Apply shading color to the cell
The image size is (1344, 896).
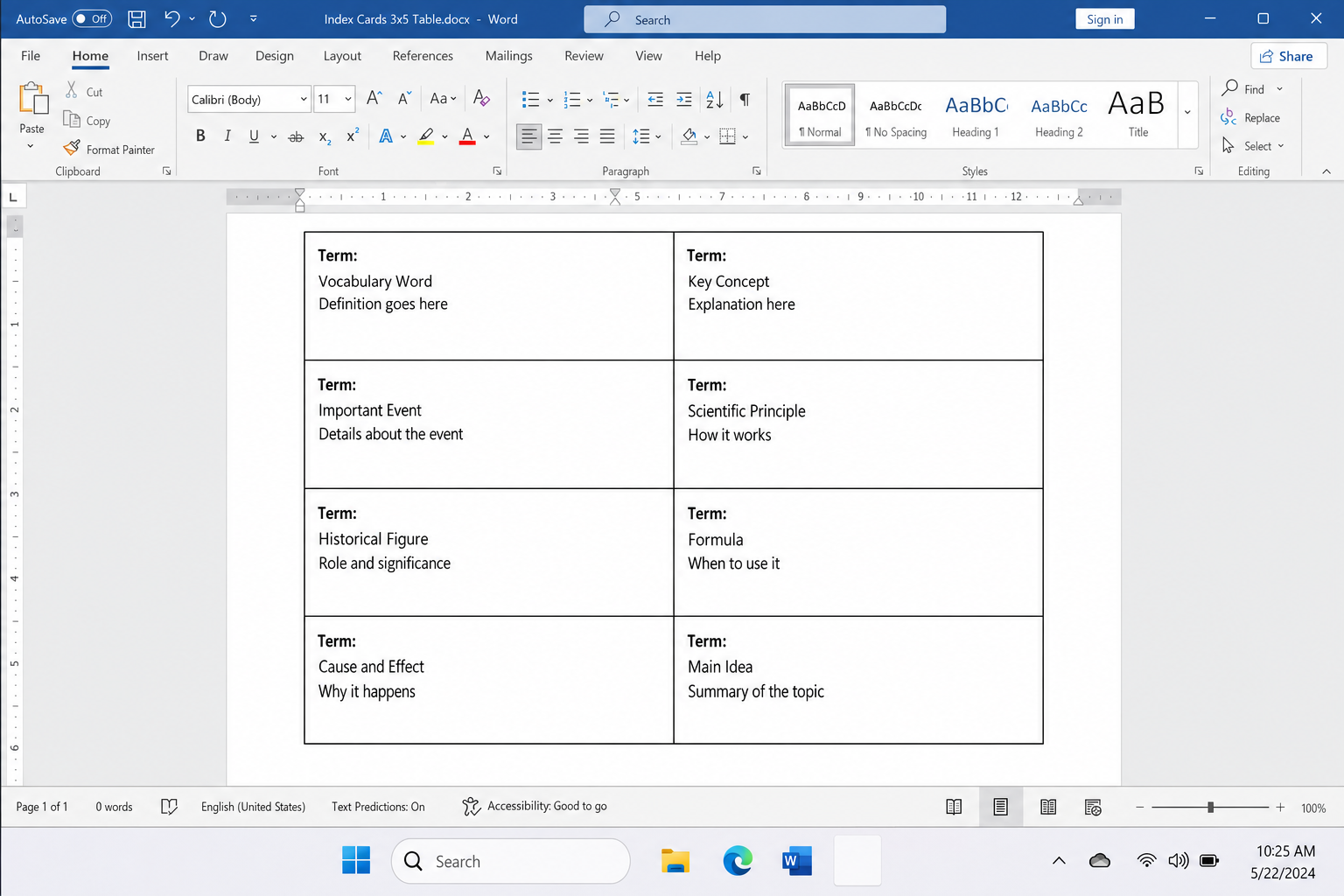(689, 136)
